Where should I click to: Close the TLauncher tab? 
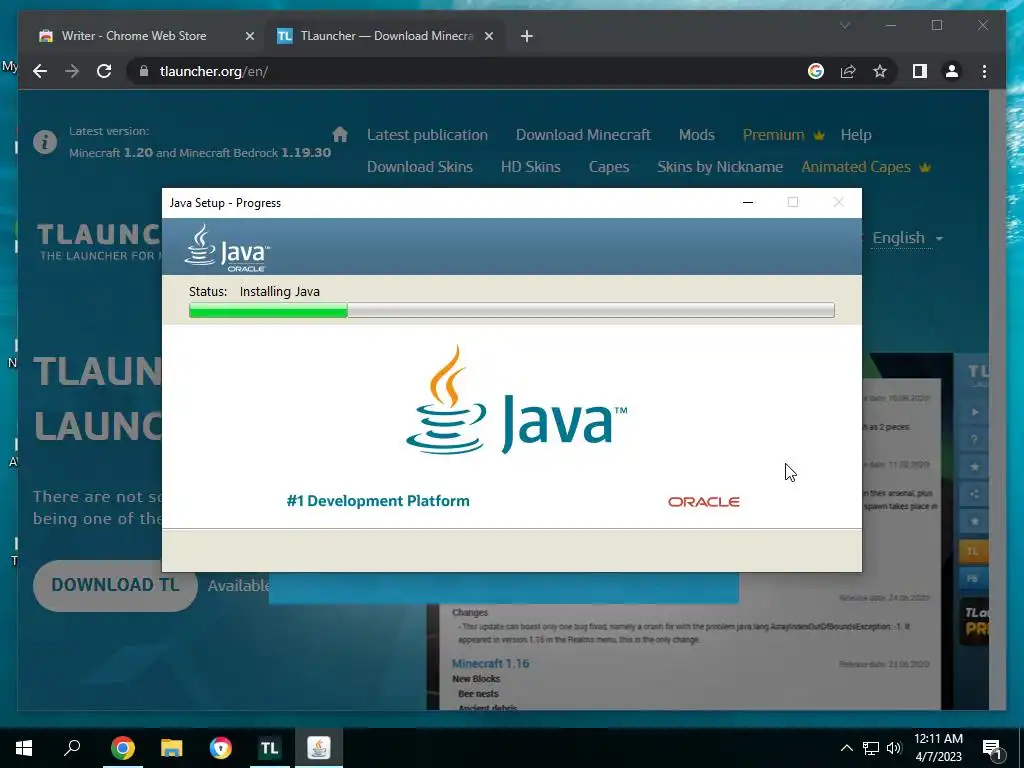point(488,36)
